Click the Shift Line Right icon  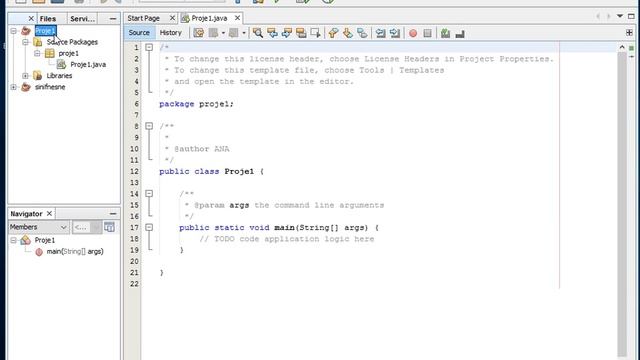click(395, 33)
